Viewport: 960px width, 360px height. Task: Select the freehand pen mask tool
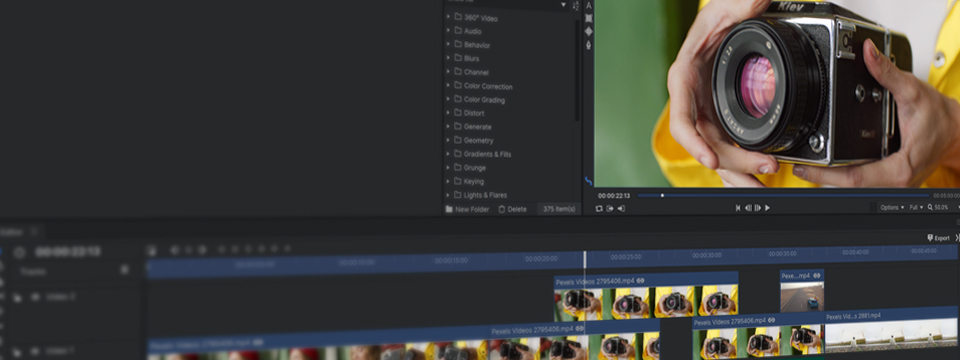tap(589, 45)
